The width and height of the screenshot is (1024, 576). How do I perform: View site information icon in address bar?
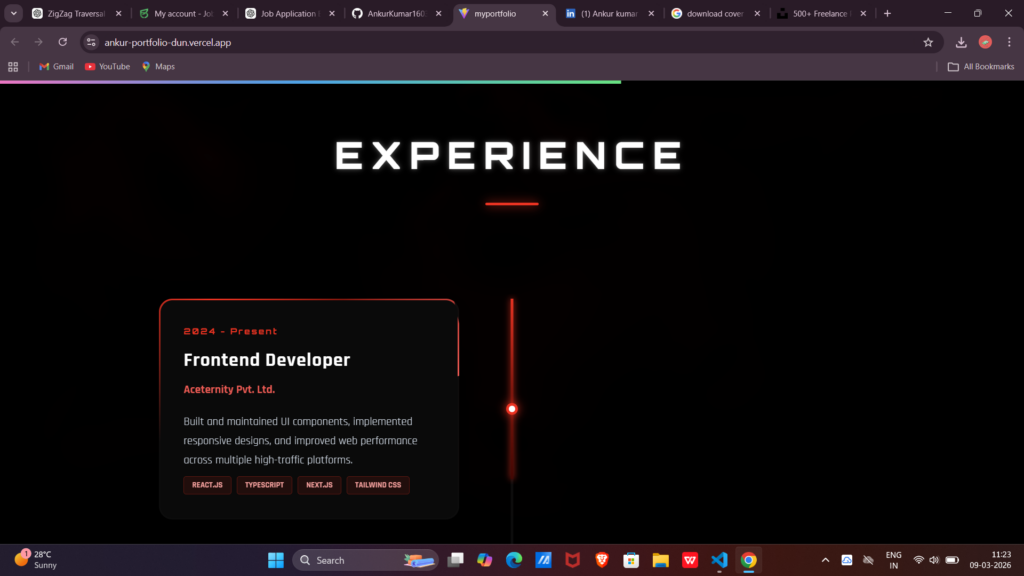91,42
